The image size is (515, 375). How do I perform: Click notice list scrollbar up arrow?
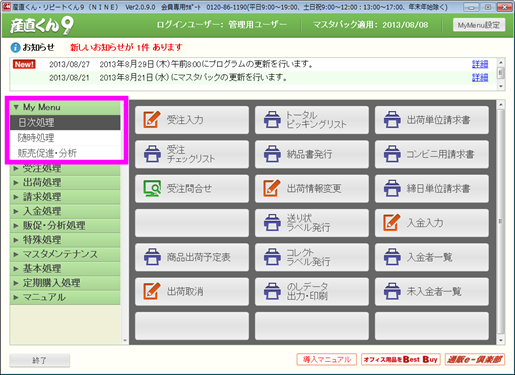[x=501, y=62]
